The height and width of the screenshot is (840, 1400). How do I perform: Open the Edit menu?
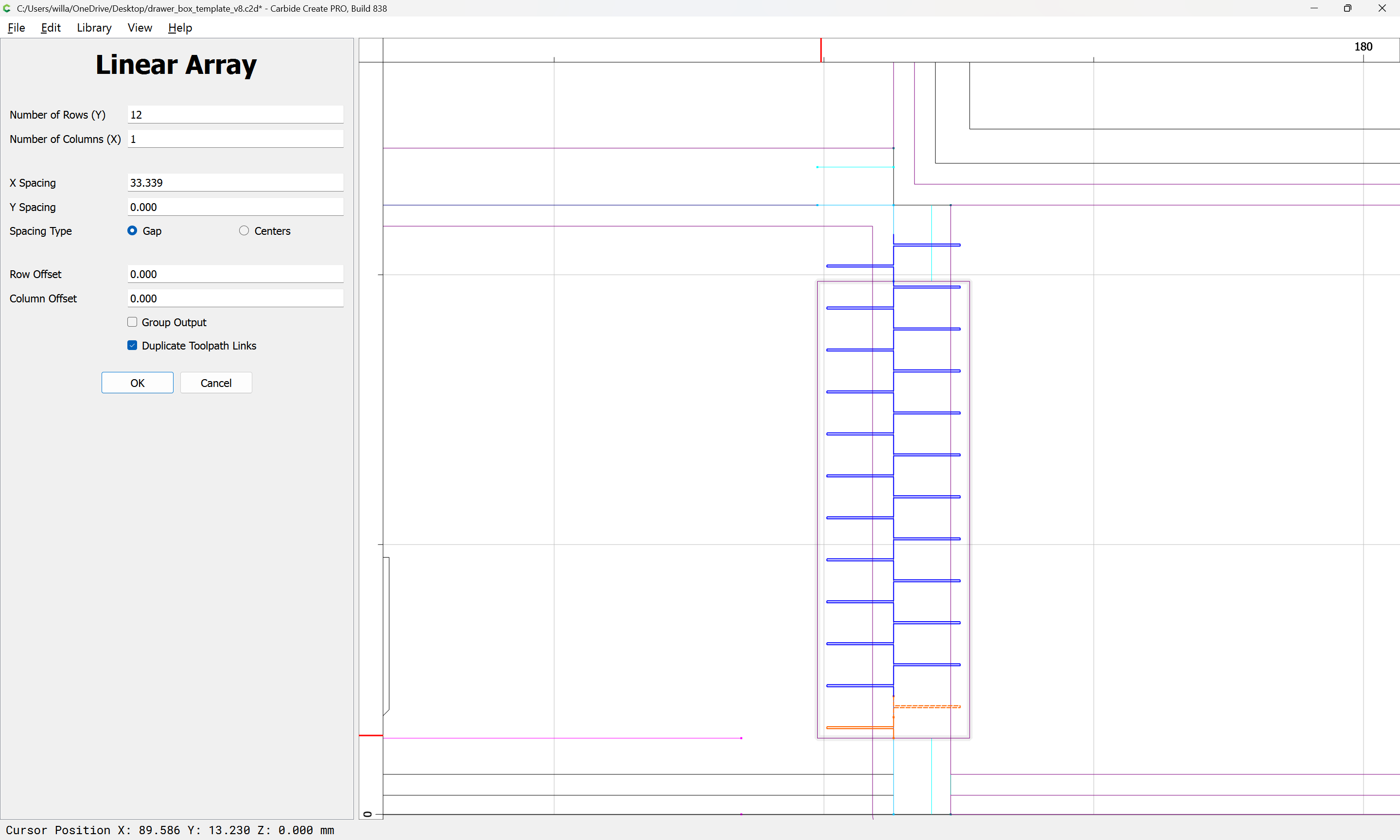51,28
